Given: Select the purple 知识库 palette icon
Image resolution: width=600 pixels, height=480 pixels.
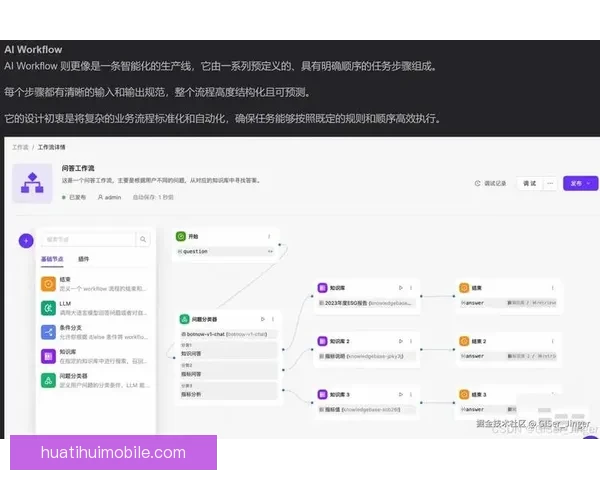Looking at the screenshot, I should click(48, 356).
